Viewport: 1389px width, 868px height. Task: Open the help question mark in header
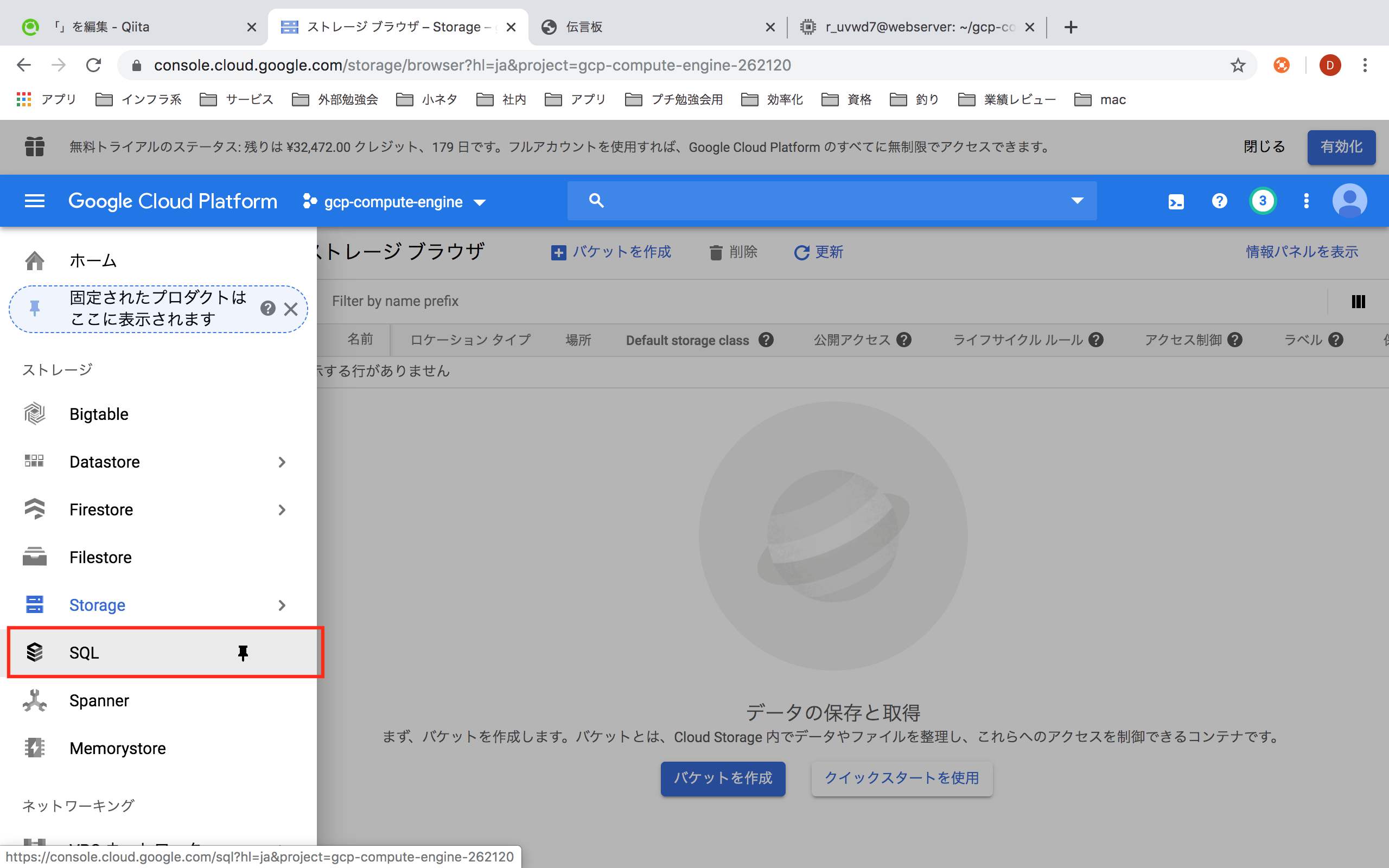point(1219,201)
